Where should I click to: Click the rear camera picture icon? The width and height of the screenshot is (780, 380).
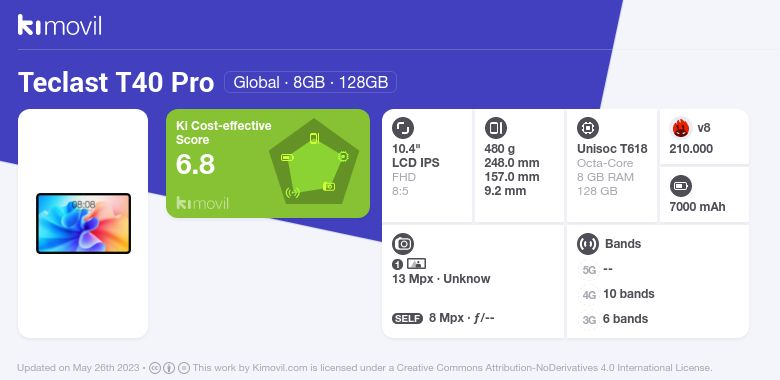[416, 264]
